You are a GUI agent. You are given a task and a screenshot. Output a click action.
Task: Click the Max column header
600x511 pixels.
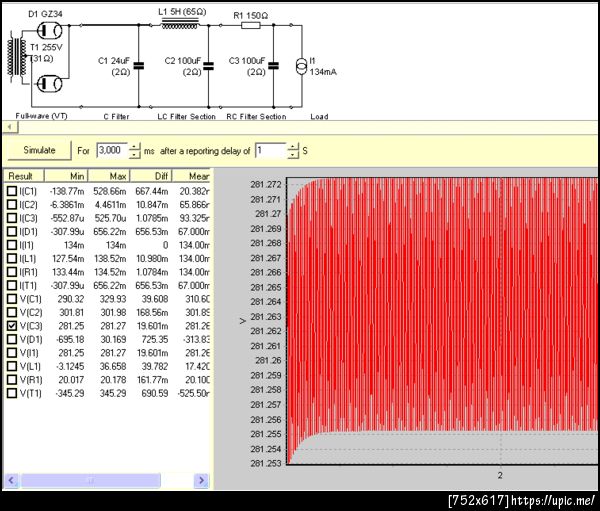click(109, 176)
